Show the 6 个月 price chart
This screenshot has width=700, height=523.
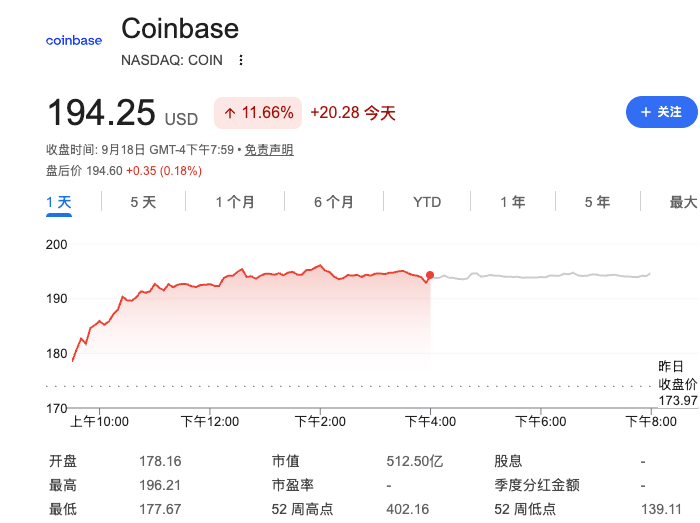coord(333,202)
